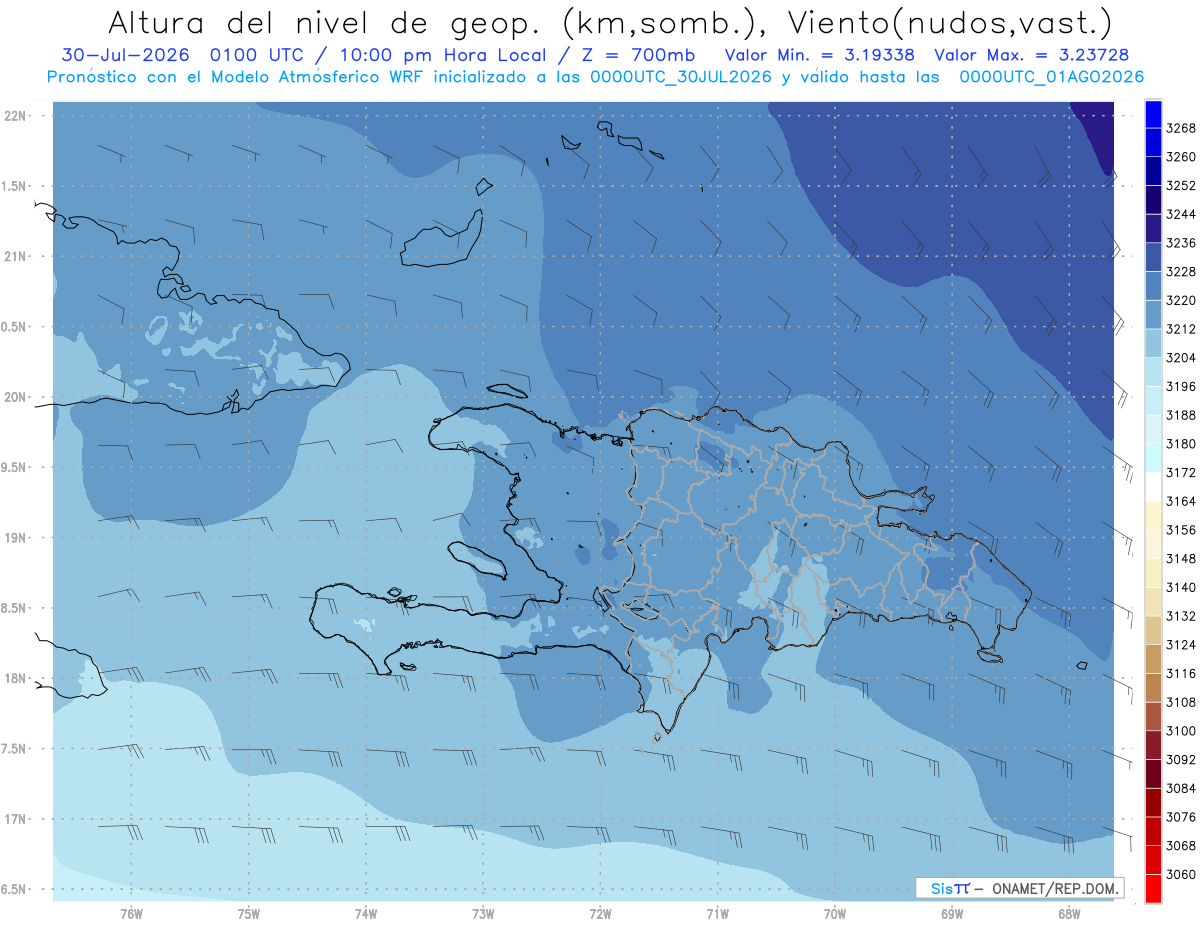Select the 3252 color bar value
Screen dimensions: 1200x927
[1181, 186]
